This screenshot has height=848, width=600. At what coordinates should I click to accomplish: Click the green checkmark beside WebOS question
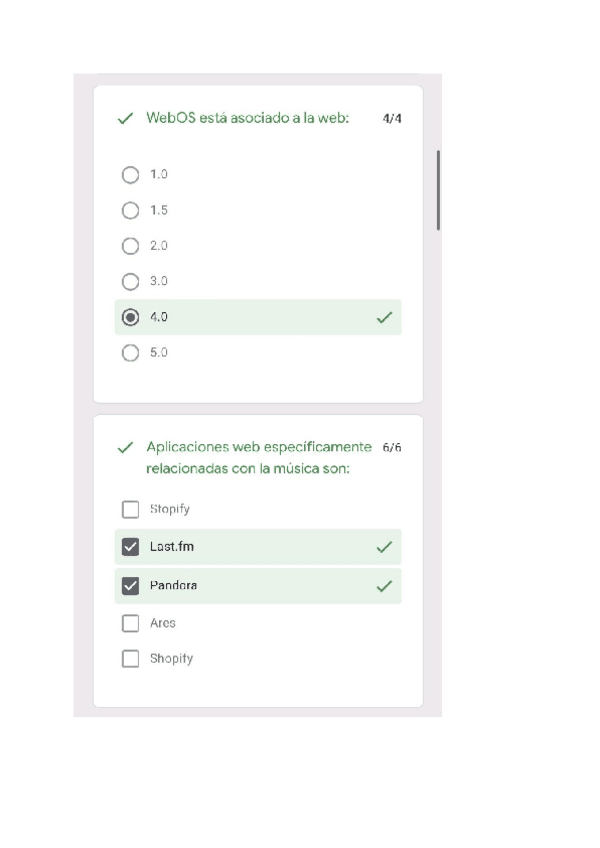(x=125, y=118)
